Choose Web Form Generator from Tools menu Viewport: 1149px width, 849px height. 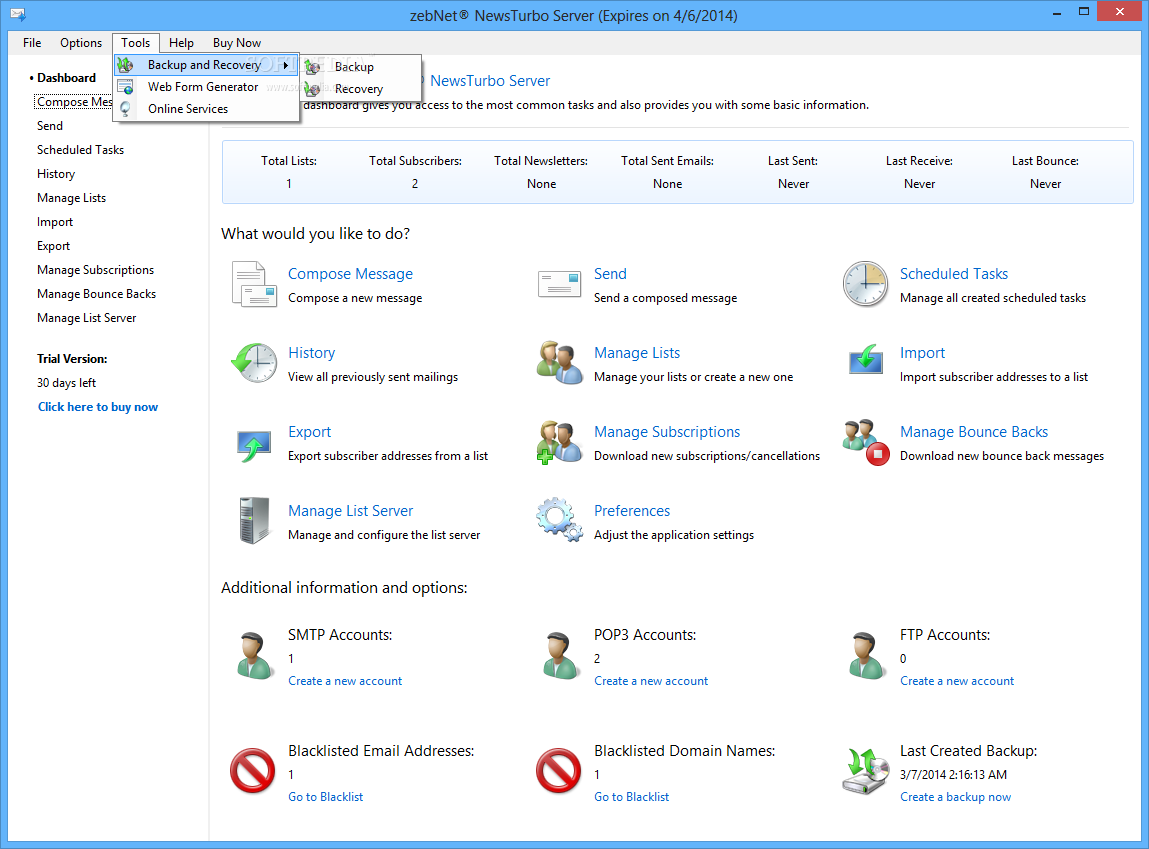[207, 87]
